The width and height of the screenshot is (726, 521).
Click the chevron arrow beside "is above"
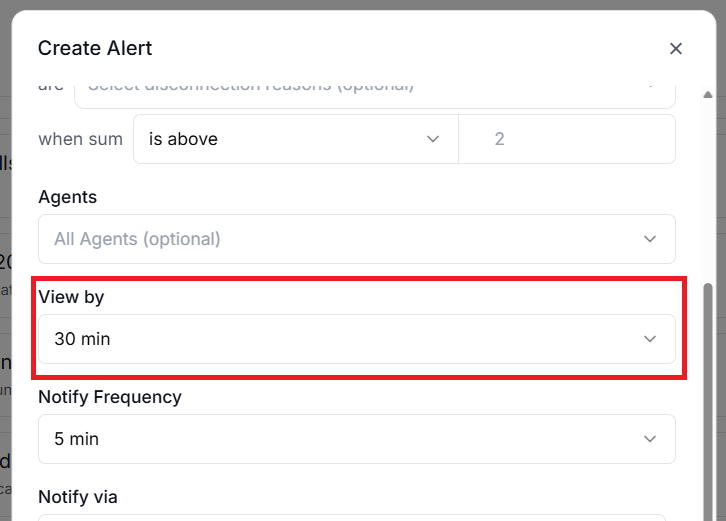pos(433,139)
